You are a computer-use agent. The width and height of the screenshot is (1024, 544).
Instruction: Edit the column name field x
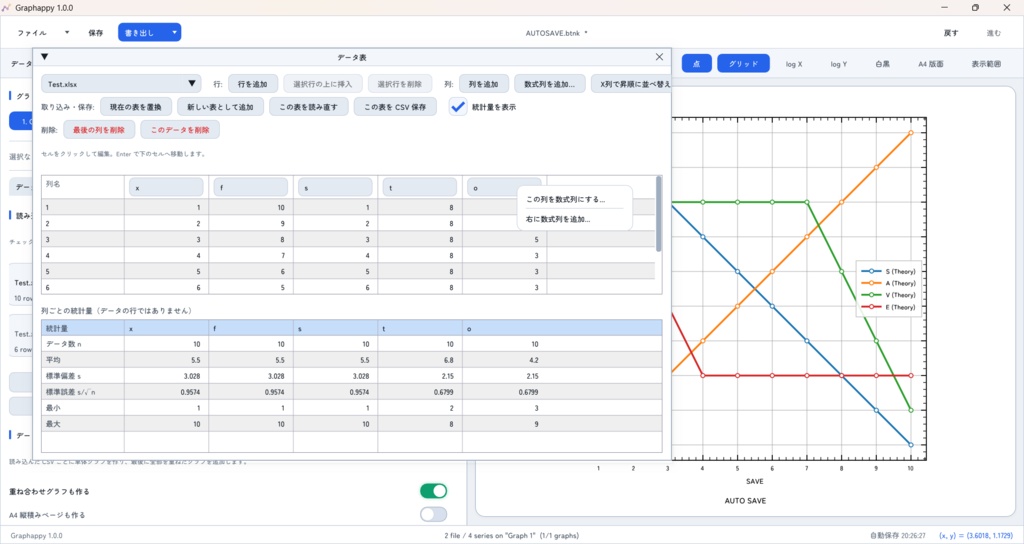tap(166, 187)
